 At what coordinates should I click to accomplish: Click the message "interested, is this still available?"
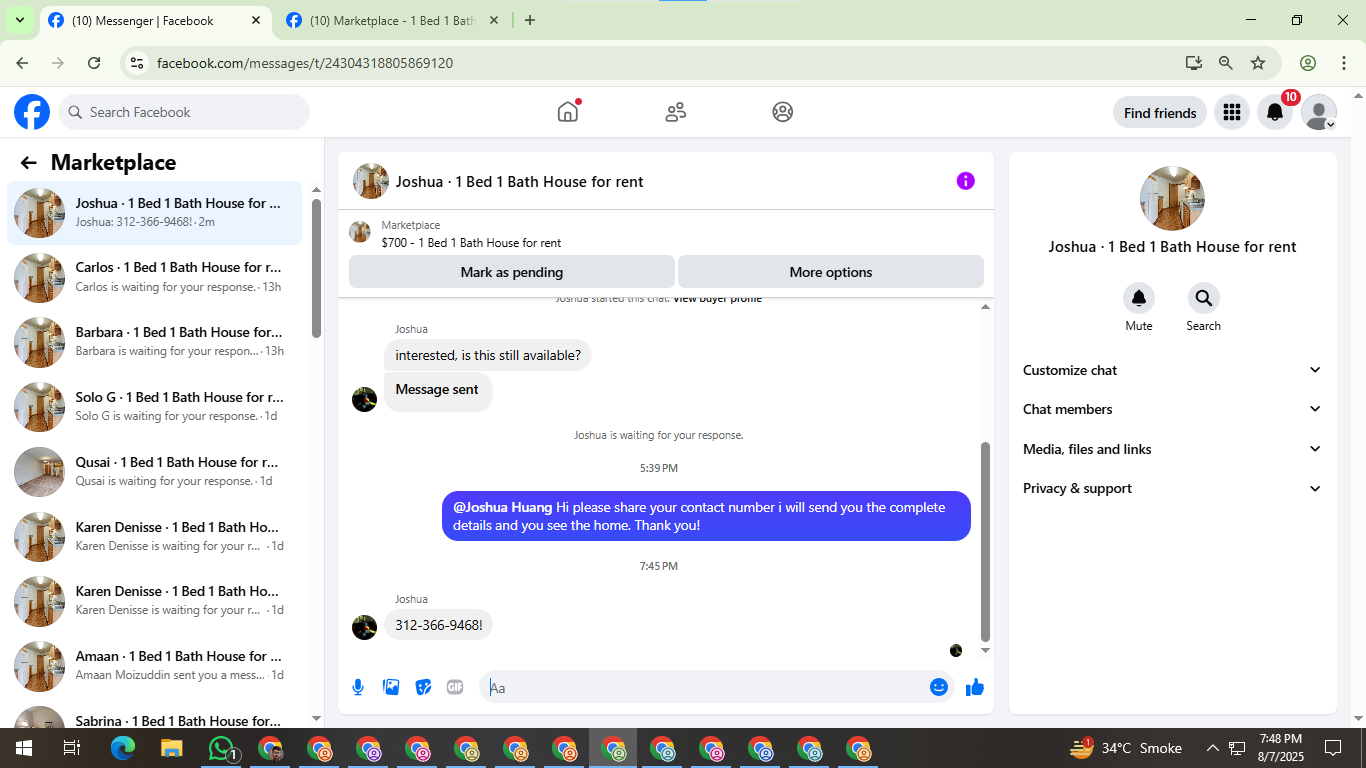tap(488, 355)
